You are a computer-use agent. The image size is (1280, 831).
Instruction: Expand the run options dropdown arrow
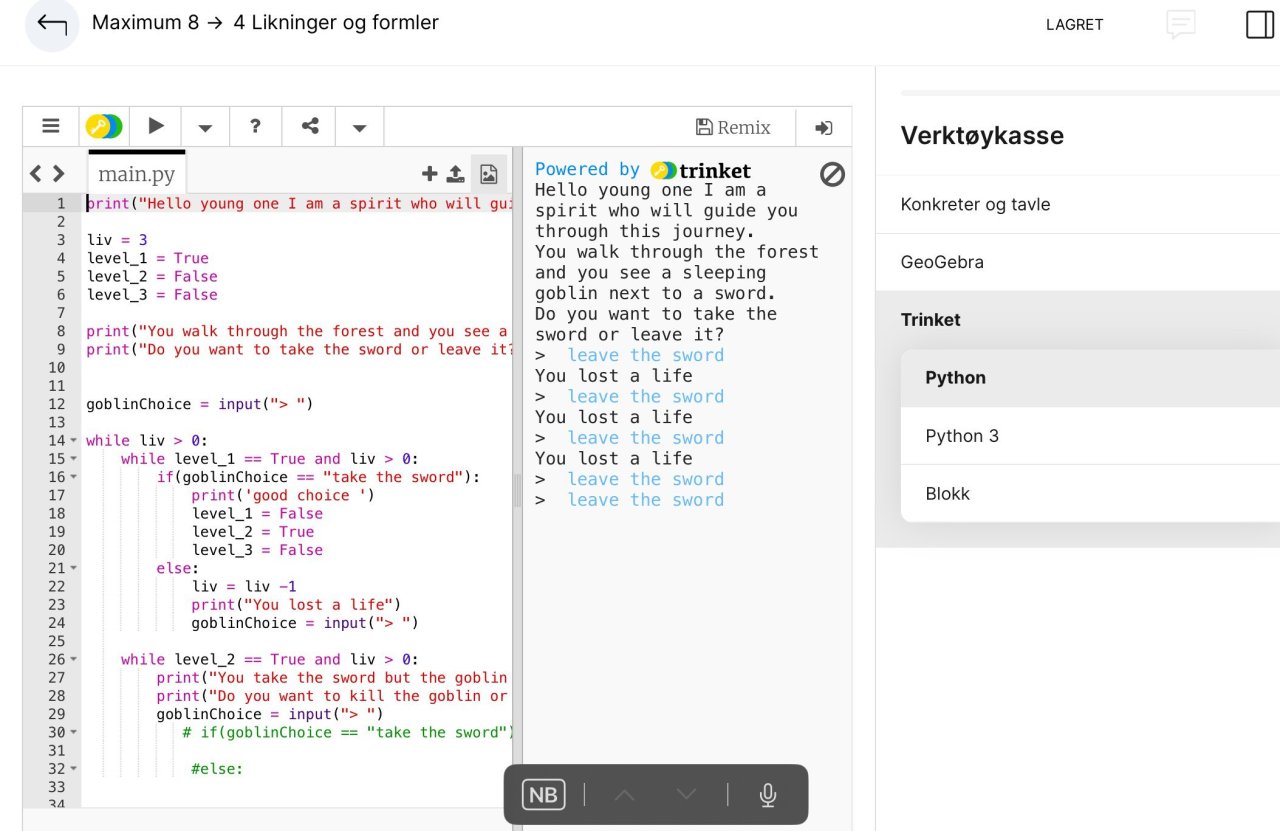[205, 127]
